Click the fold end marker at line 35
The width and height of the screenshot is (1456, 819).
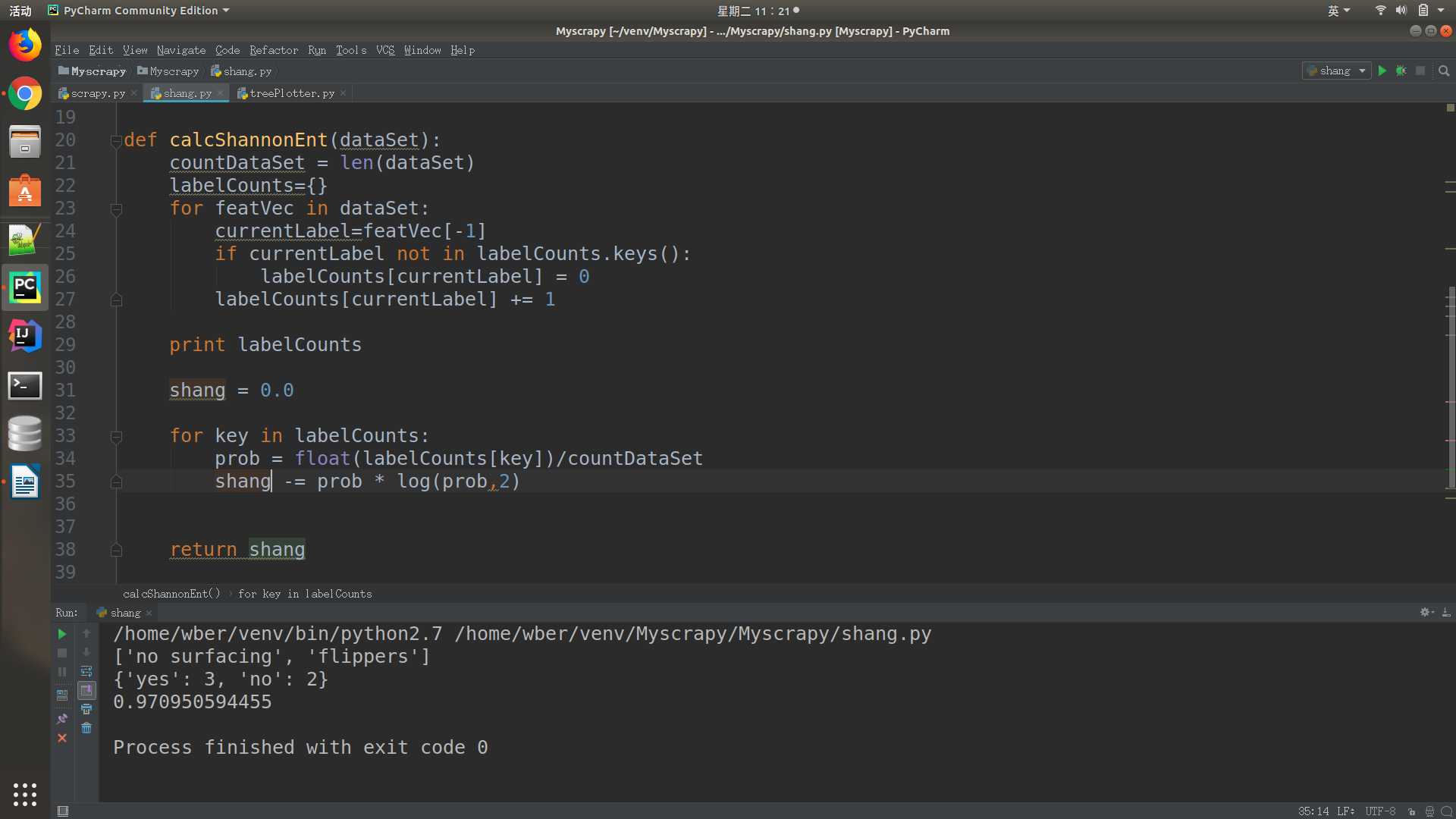click(x=116, y=482)
